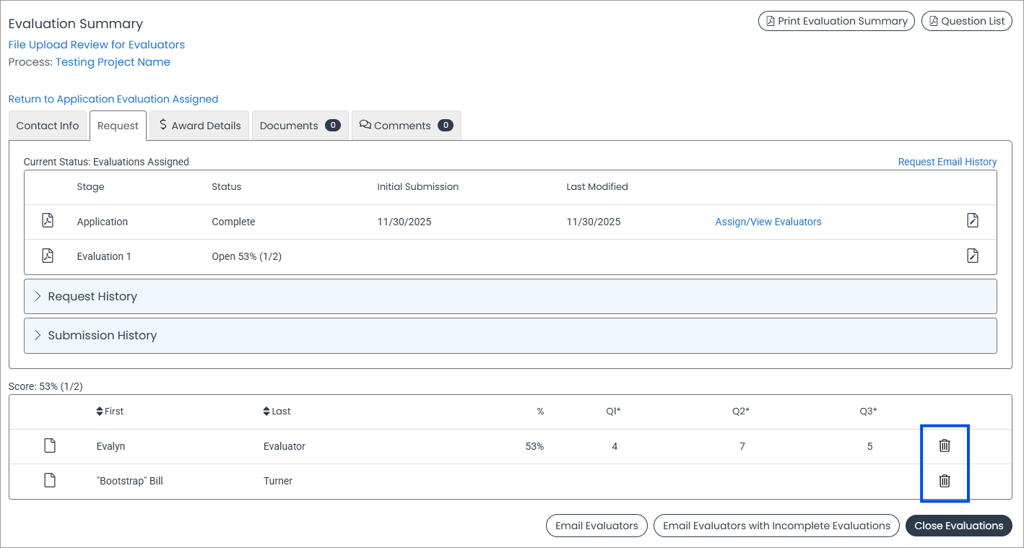
Task: Click the Evalyn first name cell
Action: tap(110, 447)
